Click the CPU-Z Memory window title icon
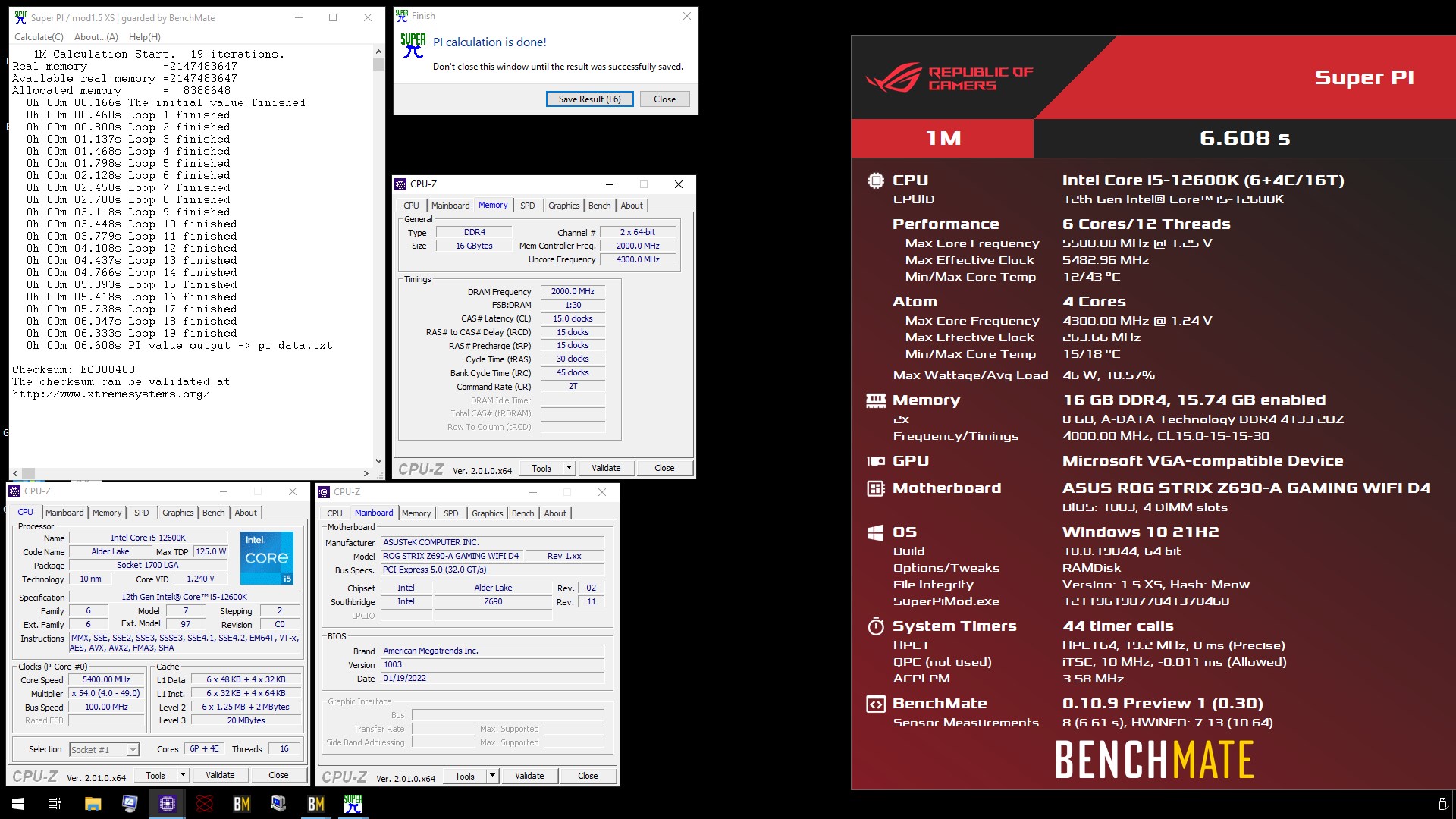This screenshot has width=1456, height=819. coord(401,184)
